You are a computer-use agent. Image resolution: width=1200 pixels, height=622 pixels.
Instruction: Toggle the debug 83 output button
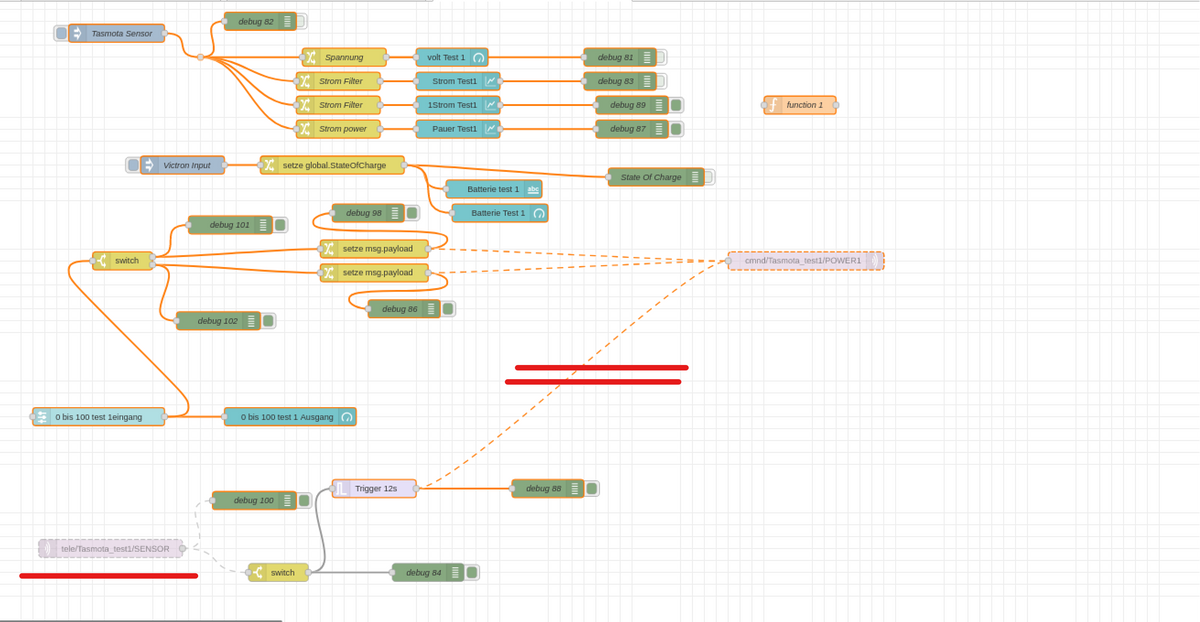(661, 81)
